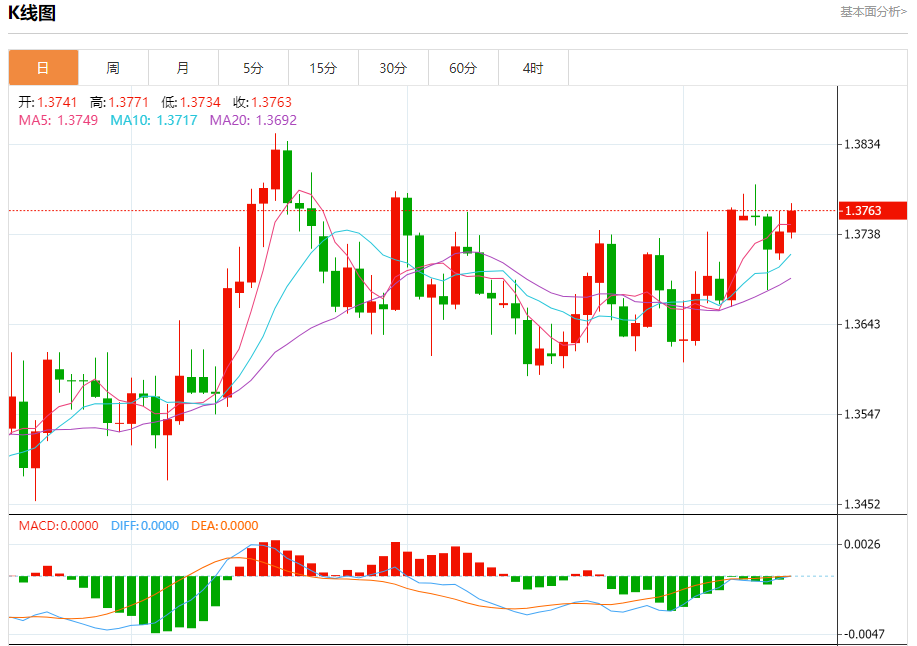This screenshot has height=646, width=917.
Task: Open the 60分 interval tab
Action: pos(463,68)
